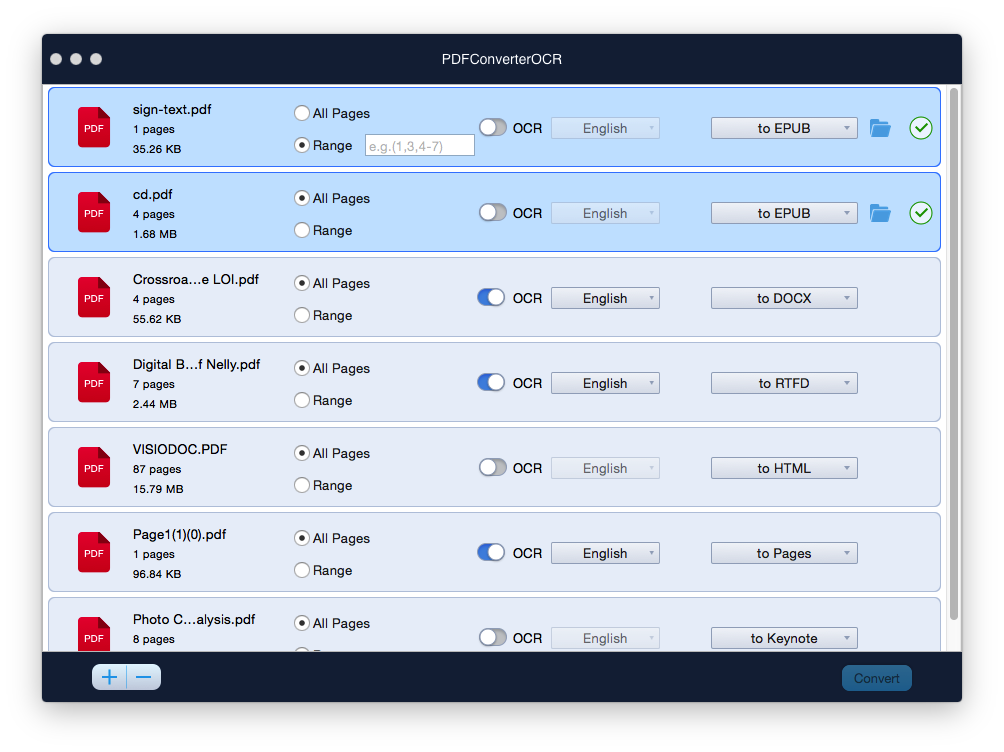The image size is (1004, 752).
Task: Toggle OCR on for Photo C...alysis.pdf
Action: tap(490, 637)
